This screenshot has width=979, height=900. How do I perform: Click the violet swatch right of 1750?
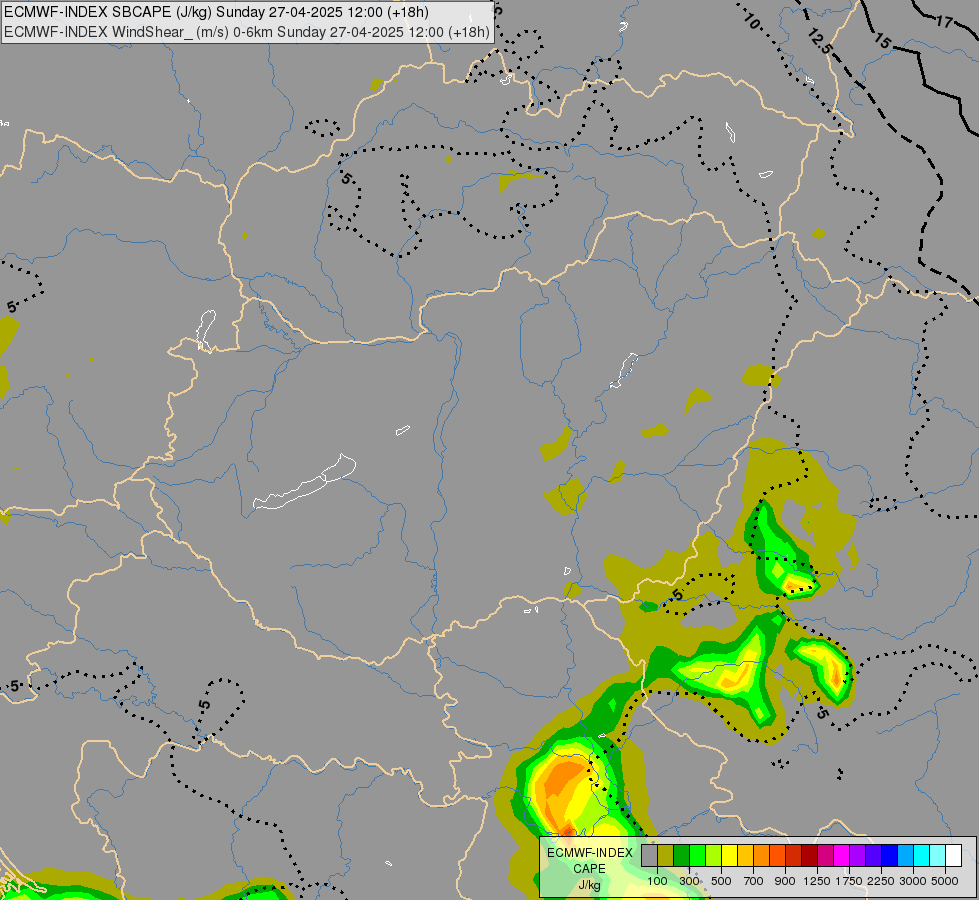[857, 856]
